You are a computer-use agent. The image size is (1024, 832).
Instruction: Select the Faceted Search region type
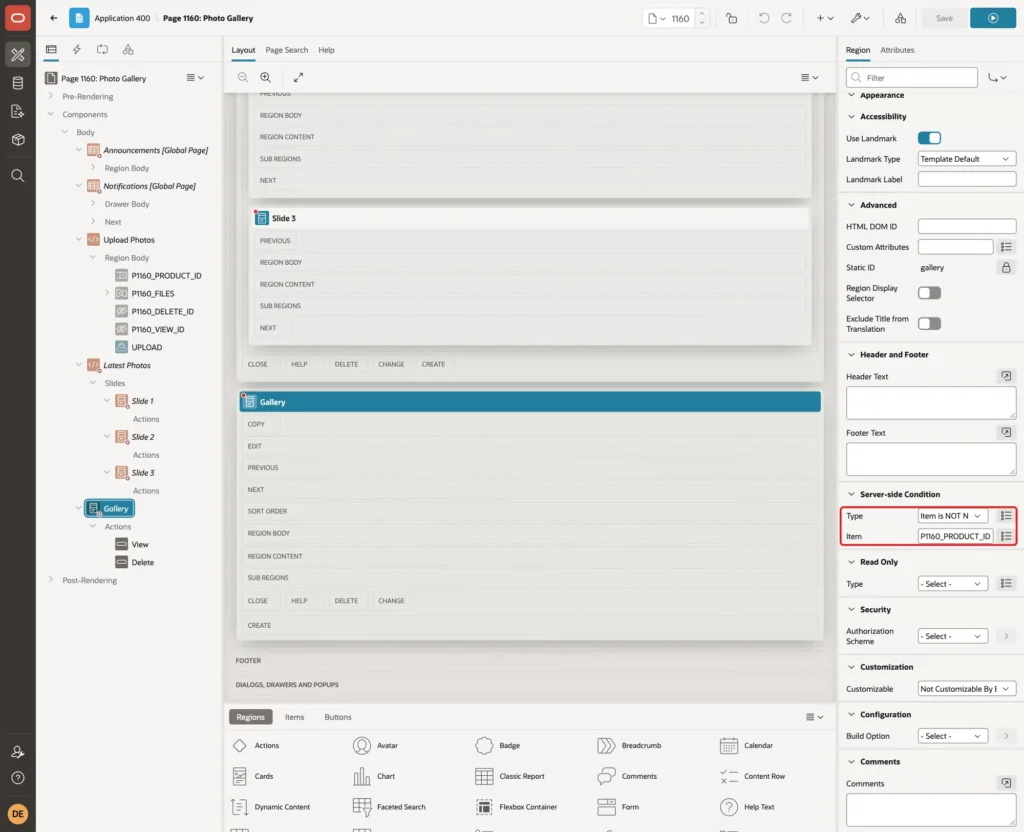pyautogui.click(x=389, y=807)
